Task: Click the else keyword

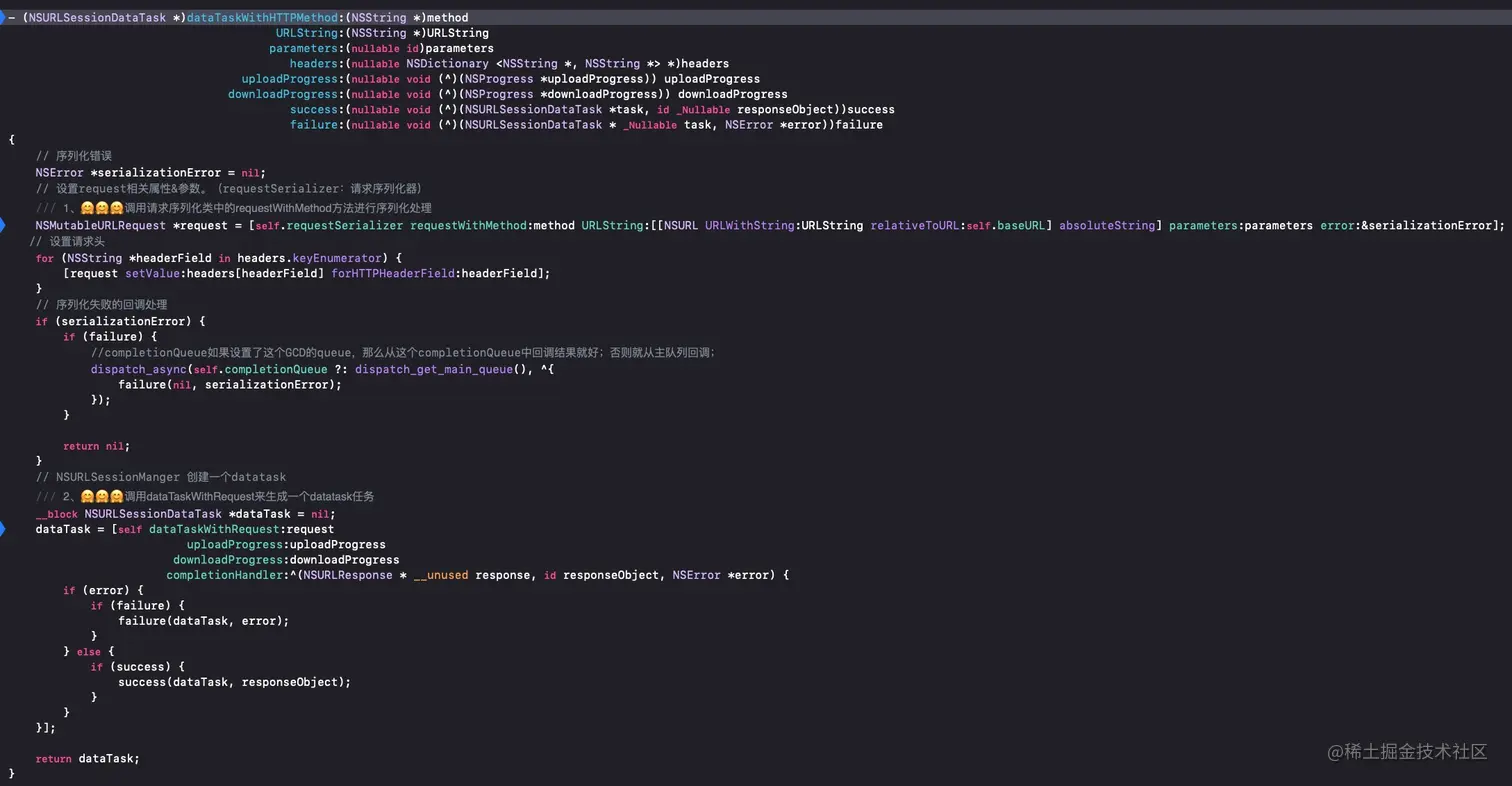Action: 87,652
